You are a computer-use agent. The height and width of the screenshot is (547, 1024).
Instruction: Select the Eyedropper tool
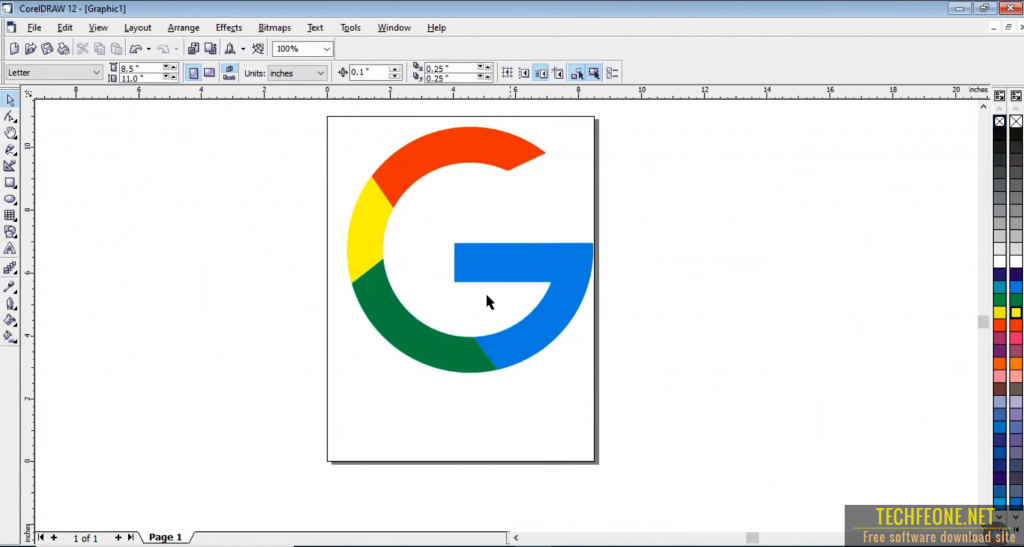10,287
